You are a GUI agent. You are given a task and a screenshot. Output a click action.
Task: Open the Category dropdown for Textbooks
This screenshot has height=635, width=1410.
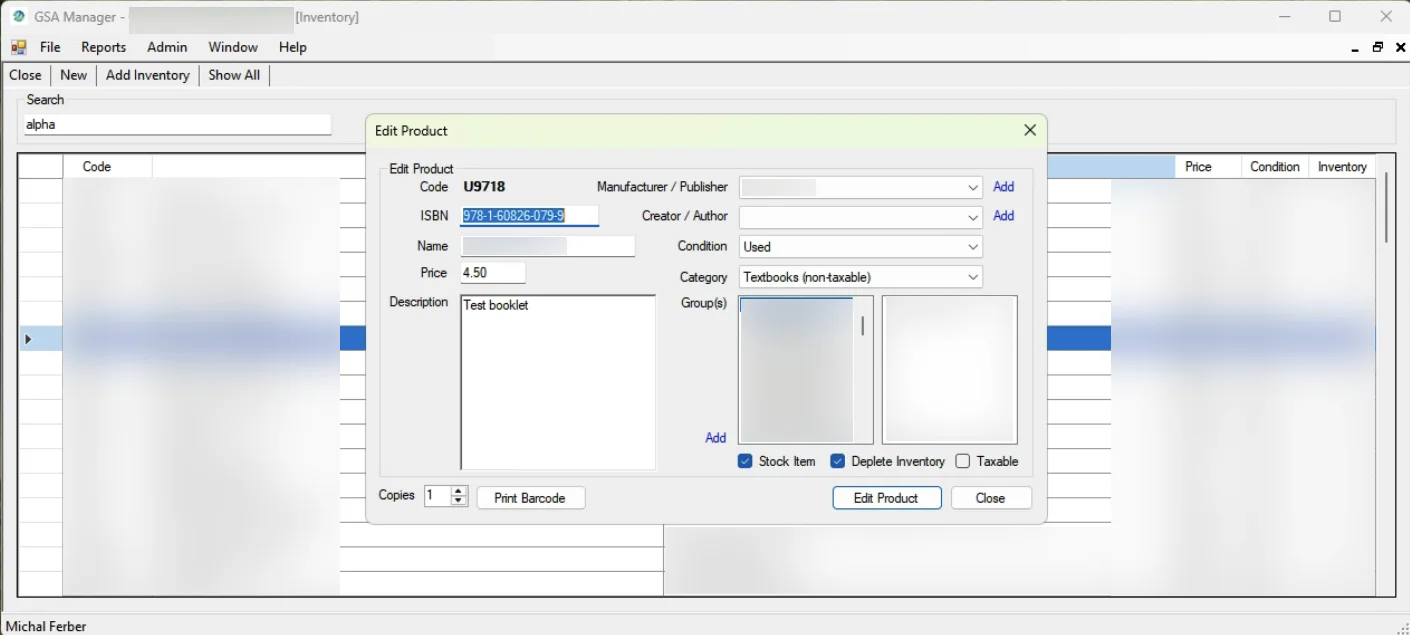[x=973, y=277]
